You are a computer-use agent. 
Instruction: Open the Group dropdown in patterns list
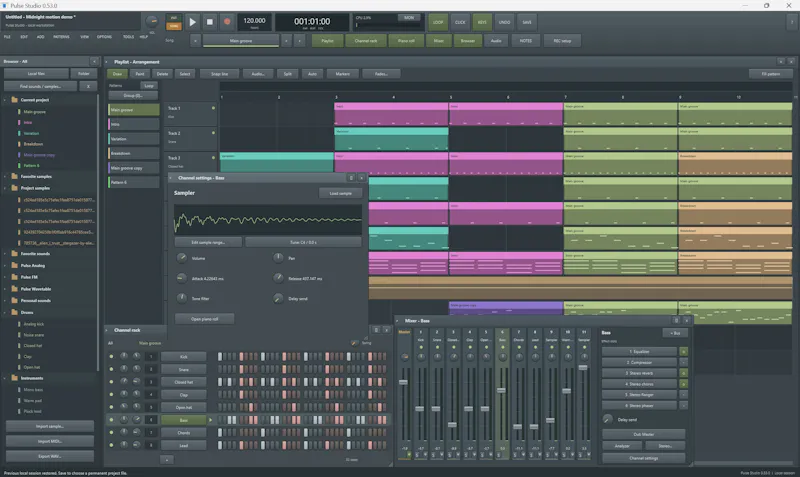coord(133,95)
